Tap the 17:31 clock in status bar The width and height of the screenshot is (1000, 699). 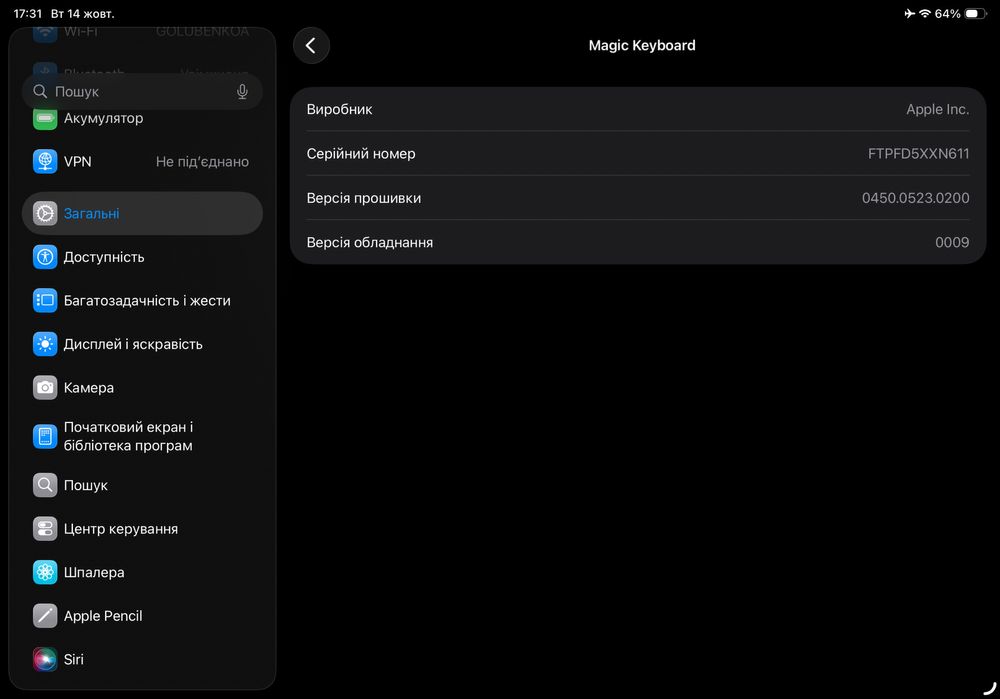[27, 13]
